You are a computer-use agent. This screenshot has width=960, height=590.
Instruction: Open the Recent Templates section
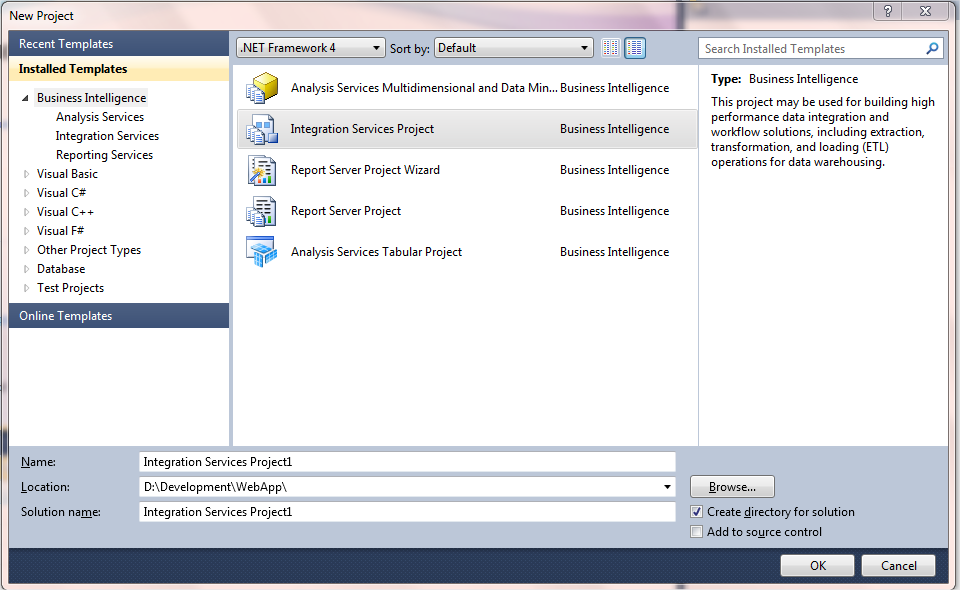(66, 44)
